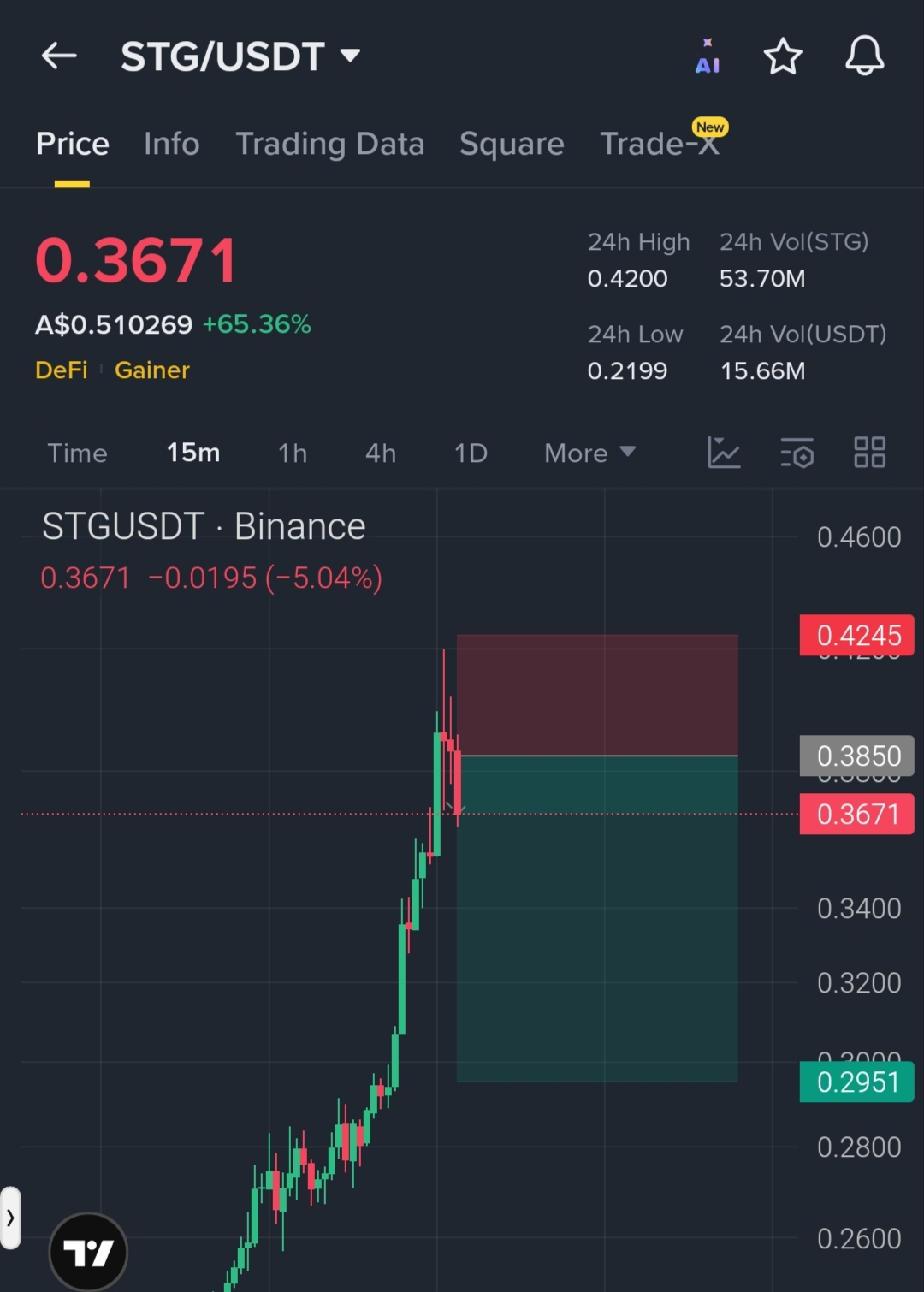Tap the STGUSDT · Binance chart title
Screen dimensions: 924x1292
(x=204, y=526)
